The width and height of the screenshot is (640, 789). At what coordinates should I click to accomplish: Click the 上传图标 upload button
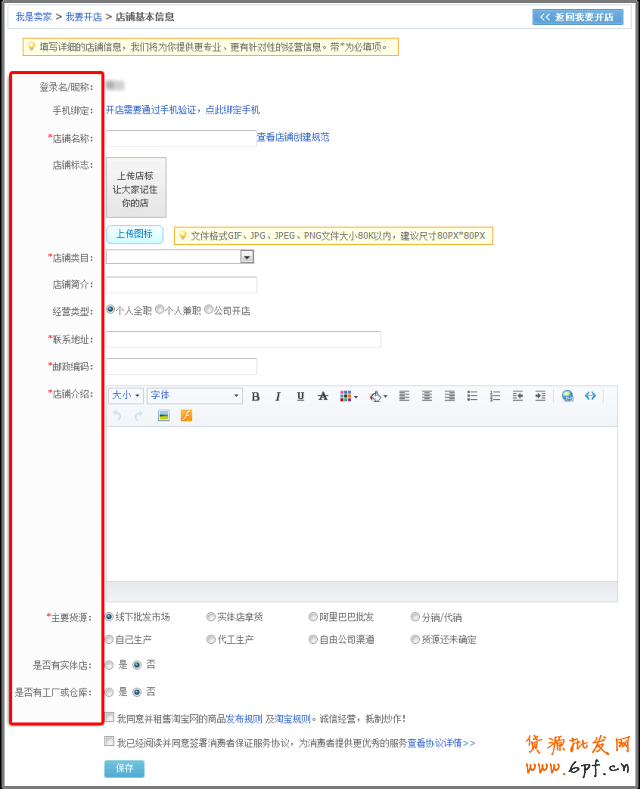pos(134,234)
